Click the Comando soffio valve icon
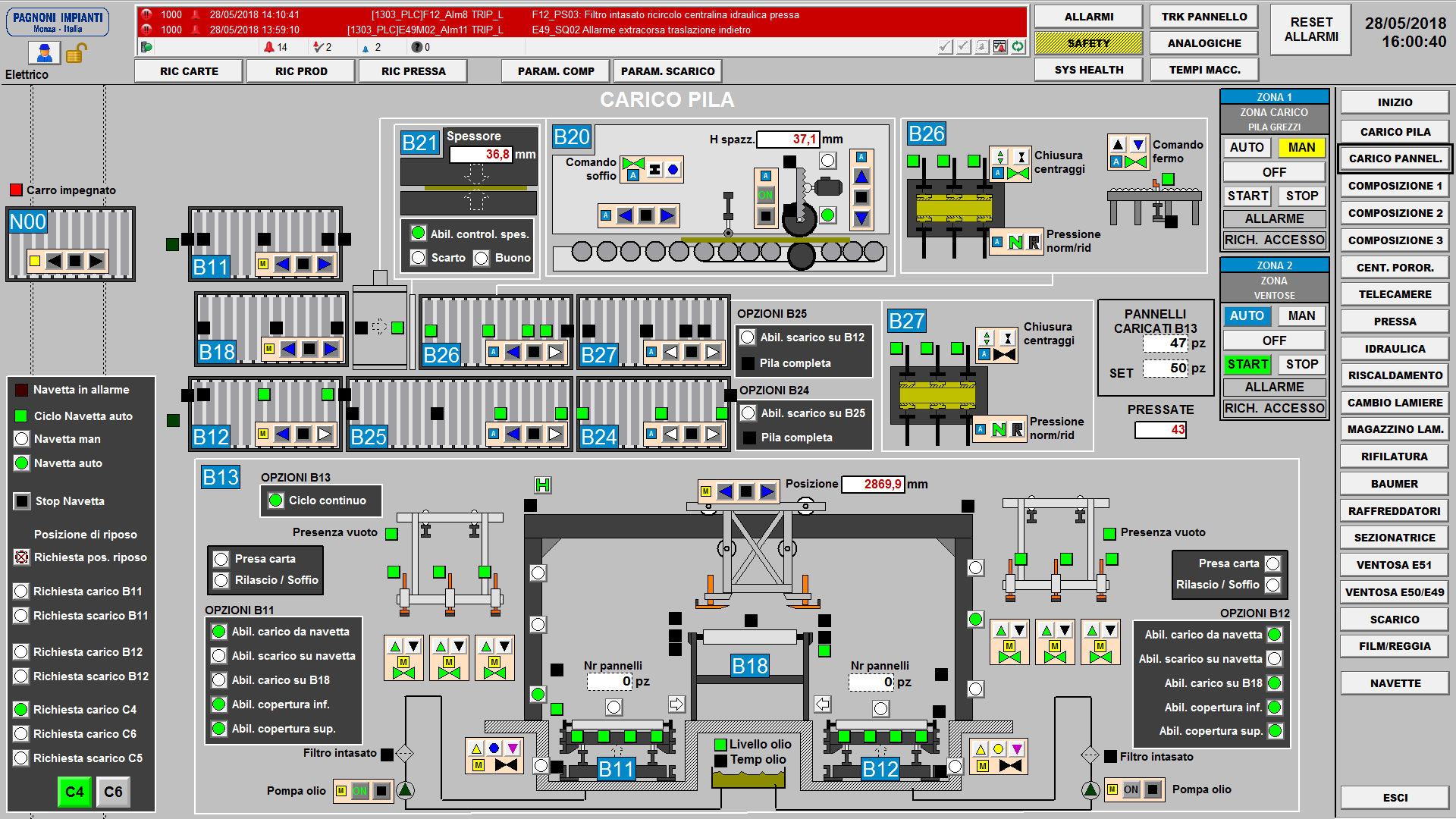 [633, 164]
